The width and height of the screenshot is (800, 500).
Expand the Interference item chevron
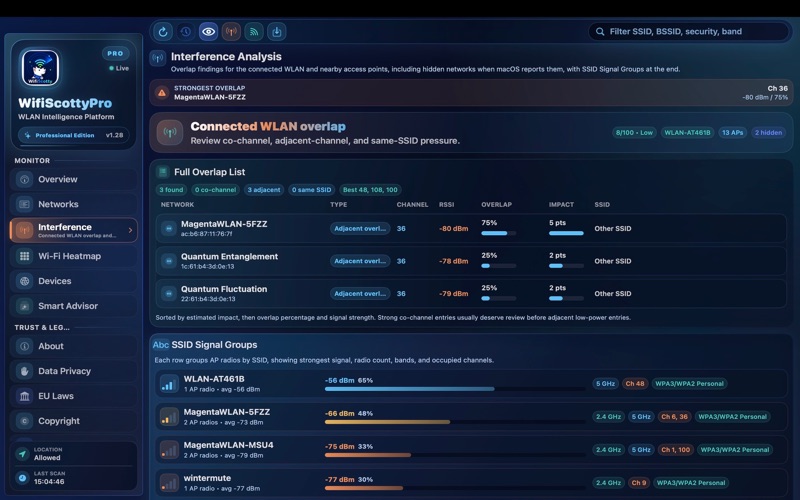coord(130,230)
